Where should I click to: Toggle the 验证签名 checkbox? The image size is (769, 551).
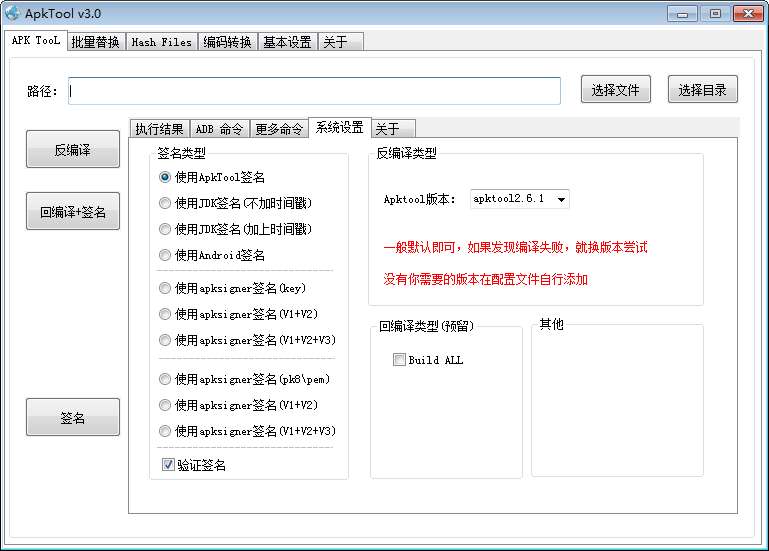(168, 465)
